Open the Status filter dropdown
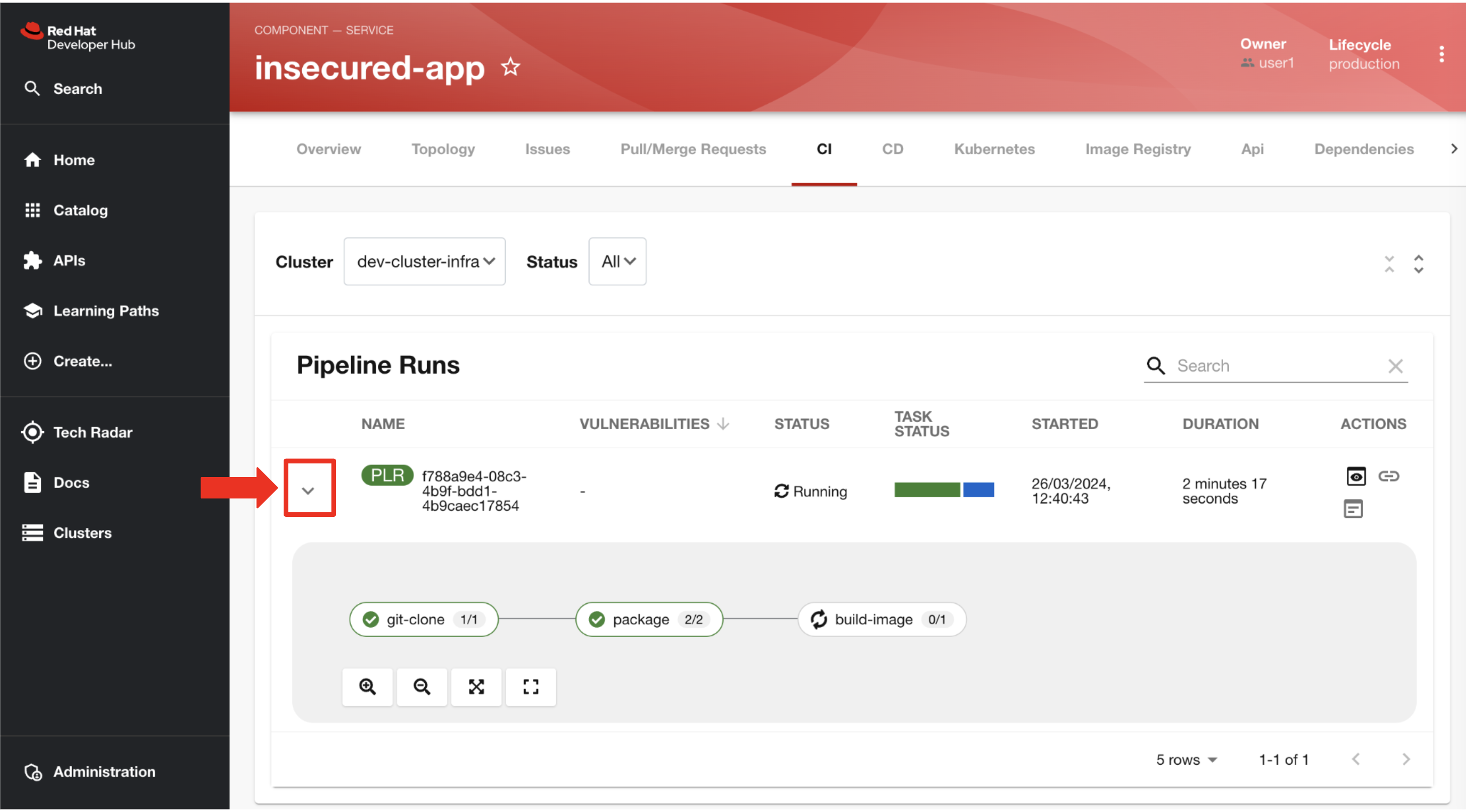This screenshot has height=812, width=1466. [x=617, y=262]
